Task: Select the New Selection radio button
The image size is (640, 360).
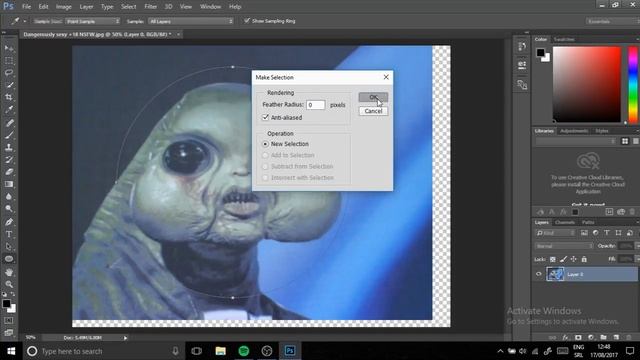Action: [x=265, y=144]
